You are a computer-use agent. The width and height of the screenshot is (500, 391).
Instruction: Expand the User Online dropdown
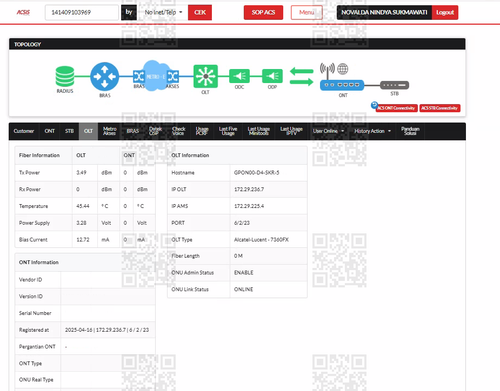[328, 131]
